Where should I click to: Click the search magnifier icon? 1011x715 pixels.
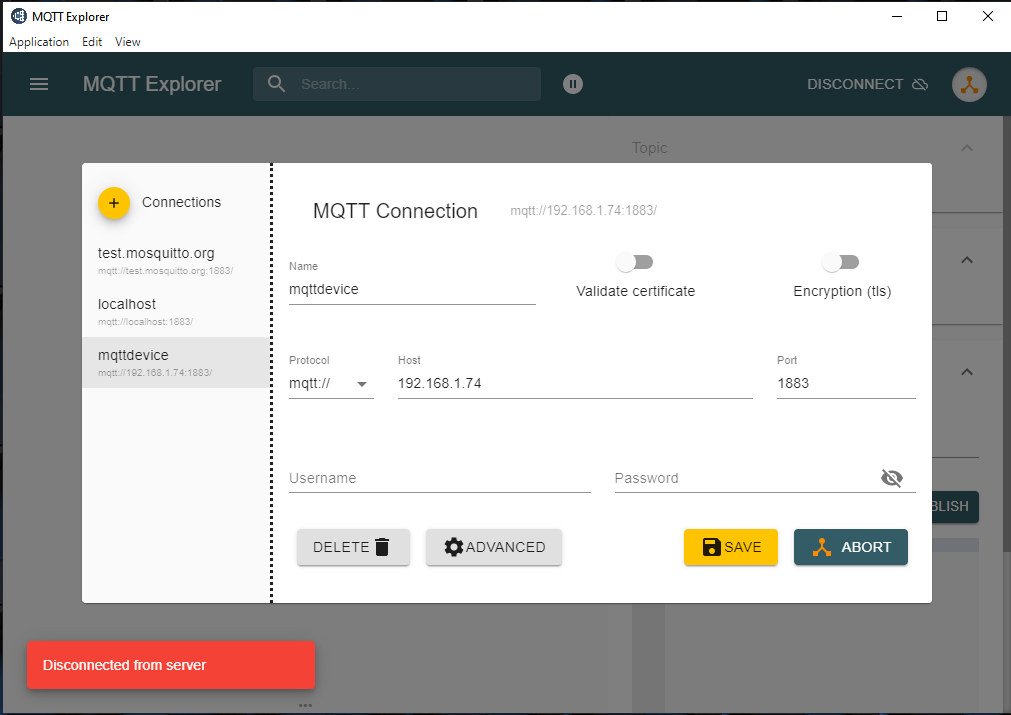[276, 84]
